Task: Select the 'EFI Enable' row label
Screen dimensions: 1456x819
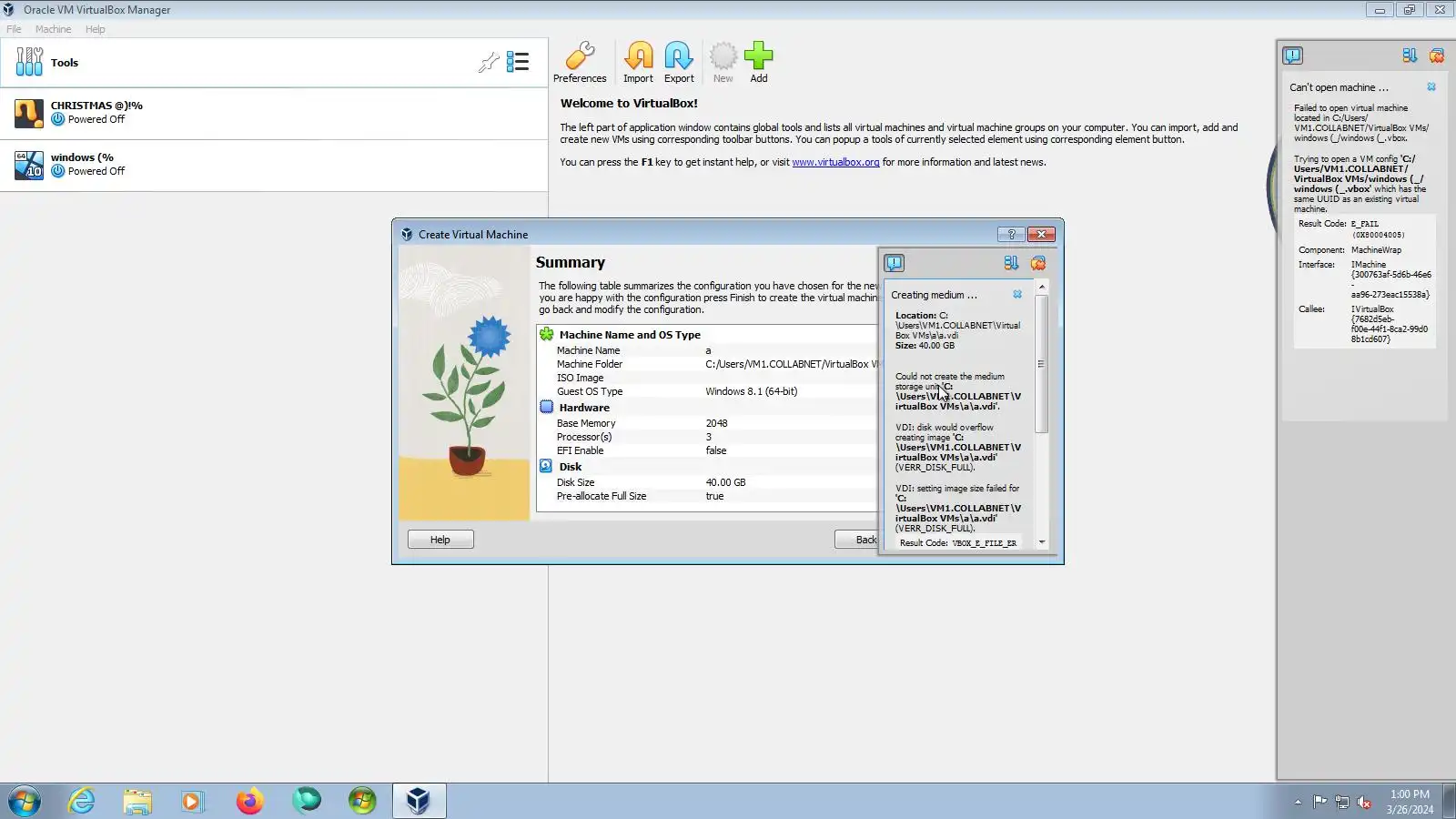Action: pyautogui.click(x=581, y=450)
